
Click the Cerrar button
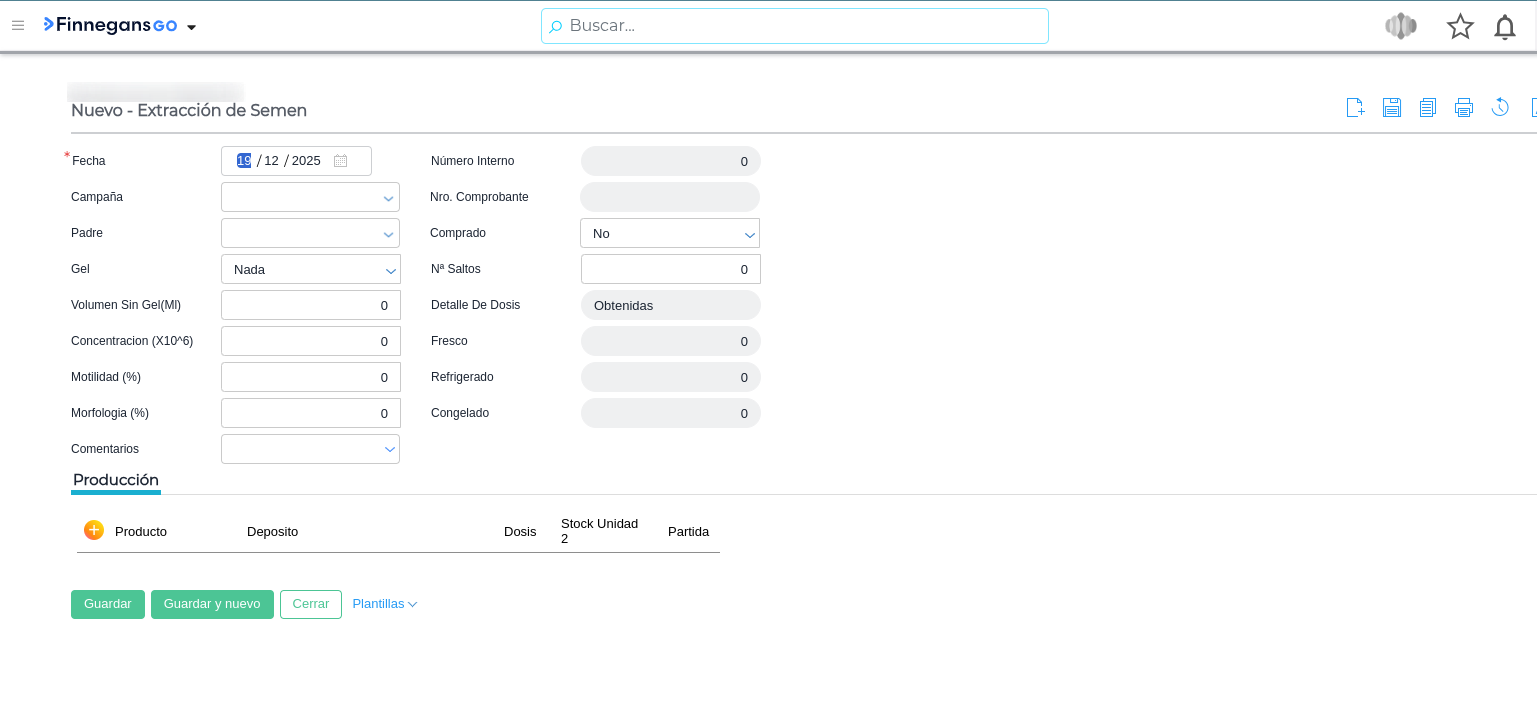click(311, 604)
